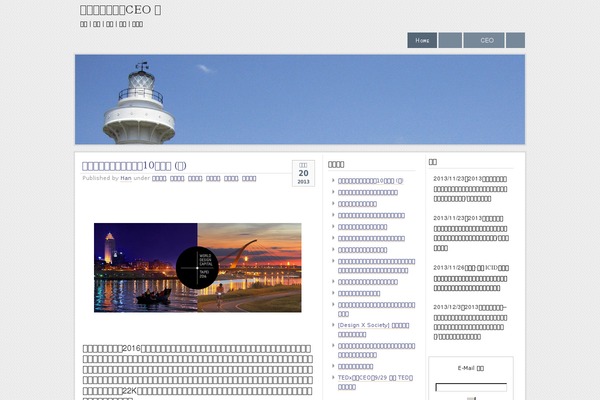Focus the E-Mail subscription input field
The width and height of the screenshot is (600, 400).
click(x=471, y=387)
